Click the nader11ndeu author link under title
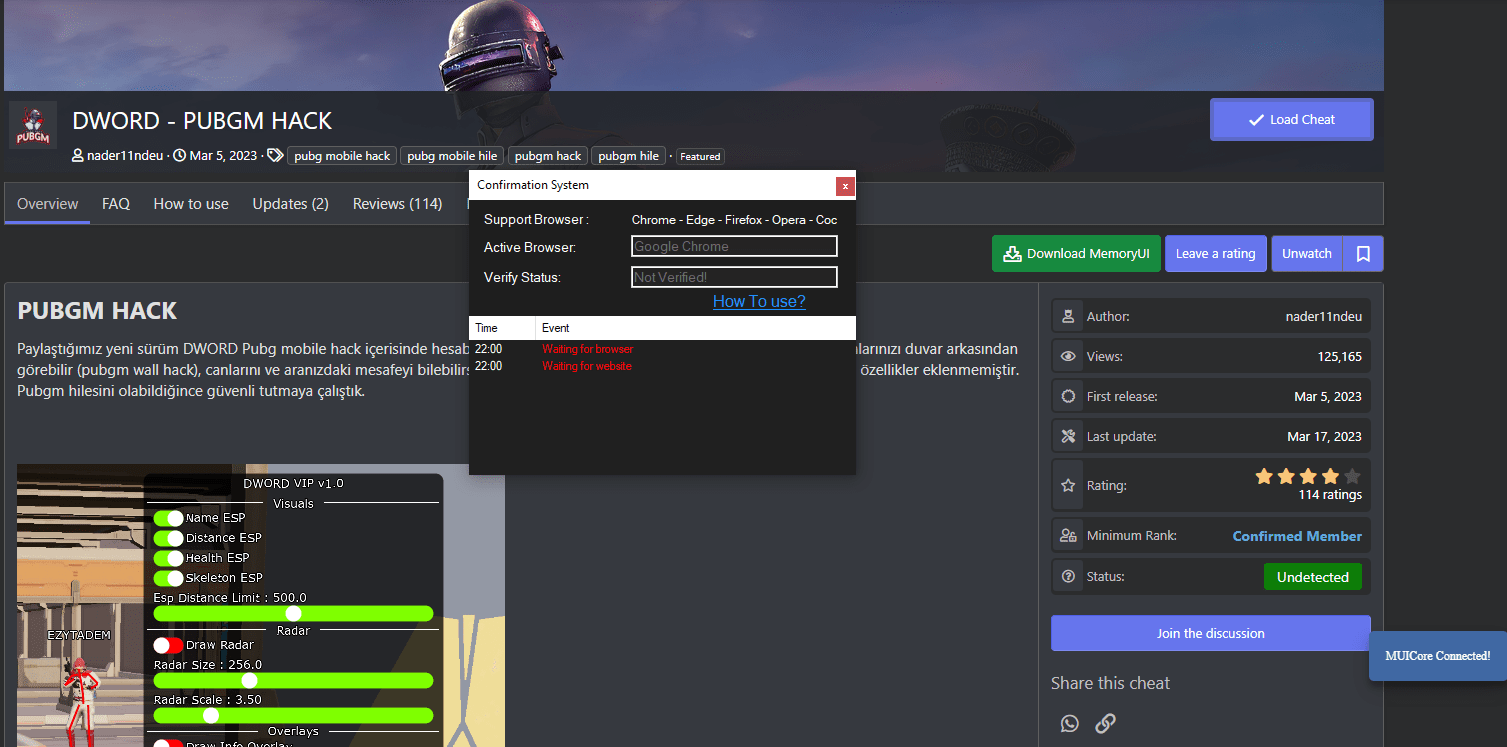 125,156
